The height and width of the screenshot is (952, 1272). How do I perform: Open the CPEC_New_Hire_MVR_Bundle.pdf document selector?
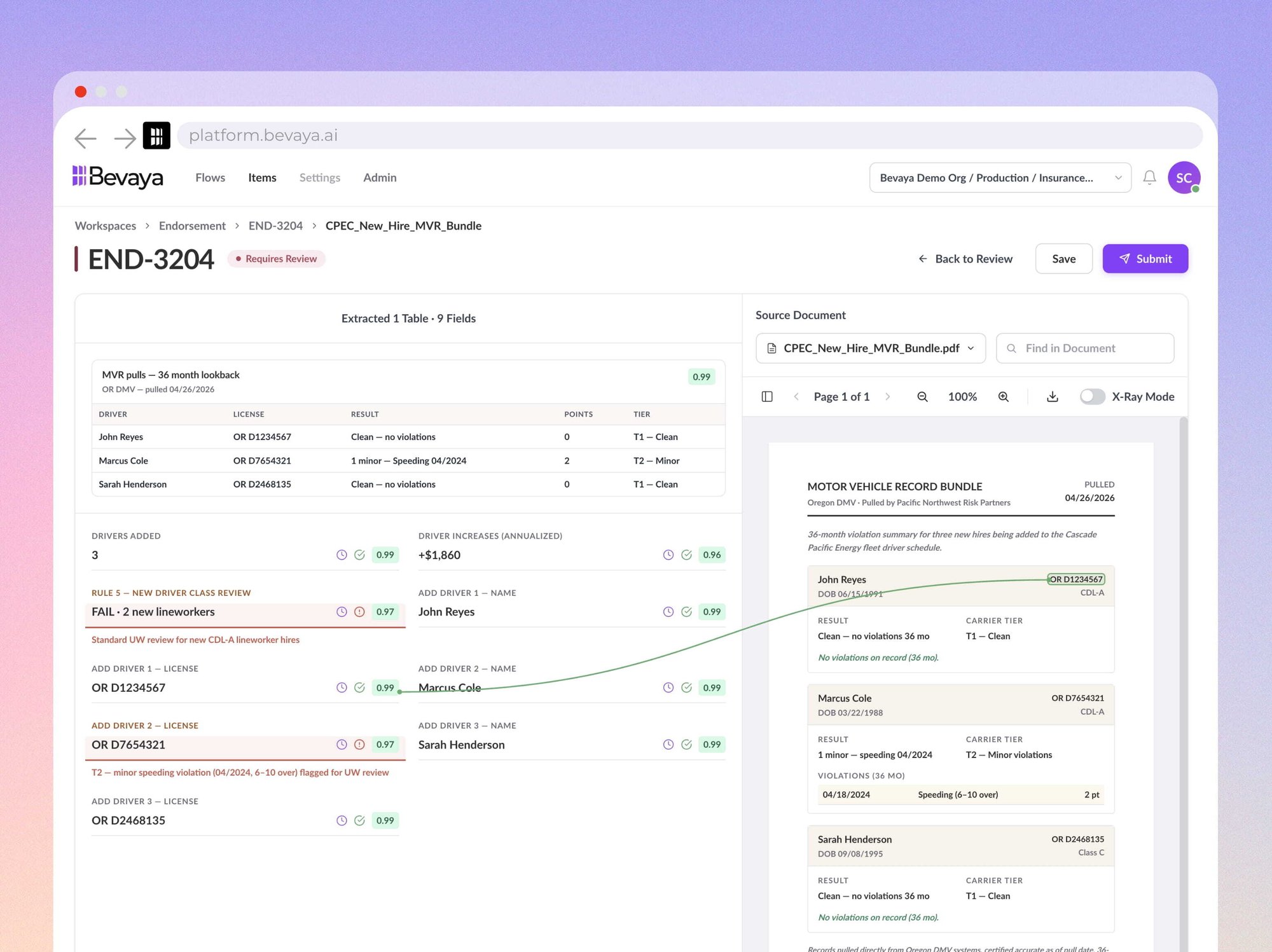[871, 348]
